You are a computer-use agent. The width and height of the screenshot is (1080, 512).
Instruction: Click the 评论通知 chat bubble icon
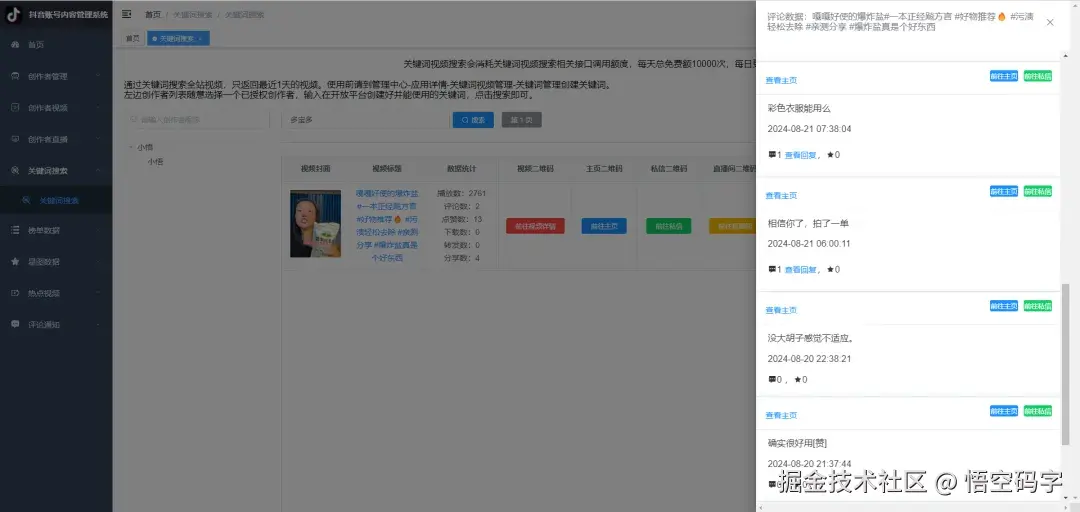[x=15, y=324]
